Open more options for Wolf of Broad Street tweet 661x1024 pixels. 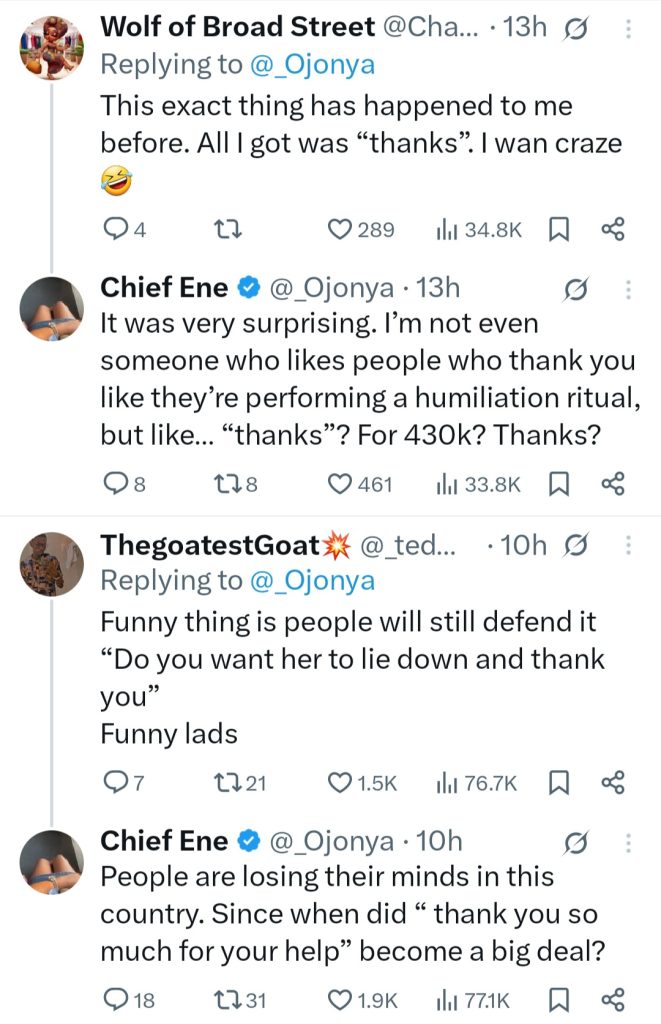(628, 29)
